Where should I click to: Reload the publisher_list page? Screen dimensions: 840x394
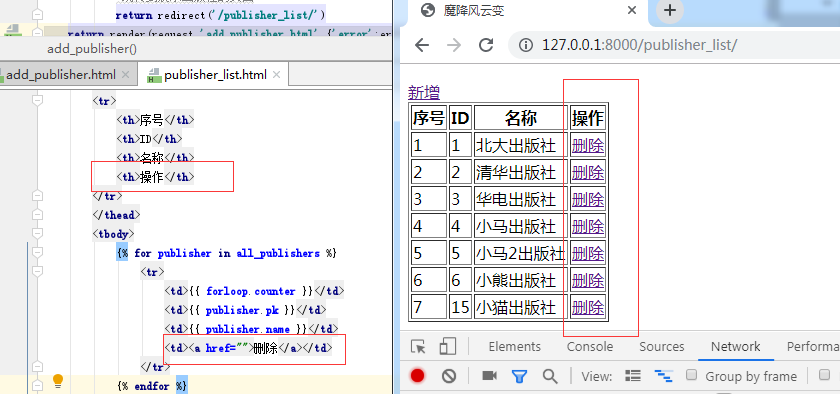coord(486,45)
